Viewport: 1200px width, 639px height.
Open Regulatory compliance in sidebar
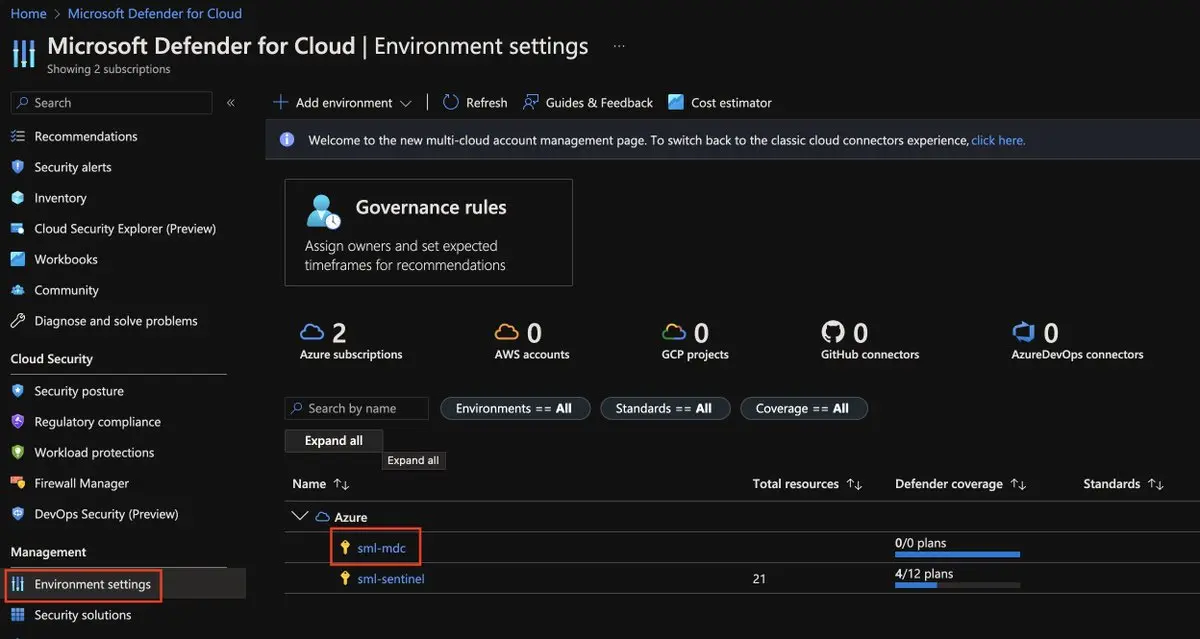[x=97, y=422]
